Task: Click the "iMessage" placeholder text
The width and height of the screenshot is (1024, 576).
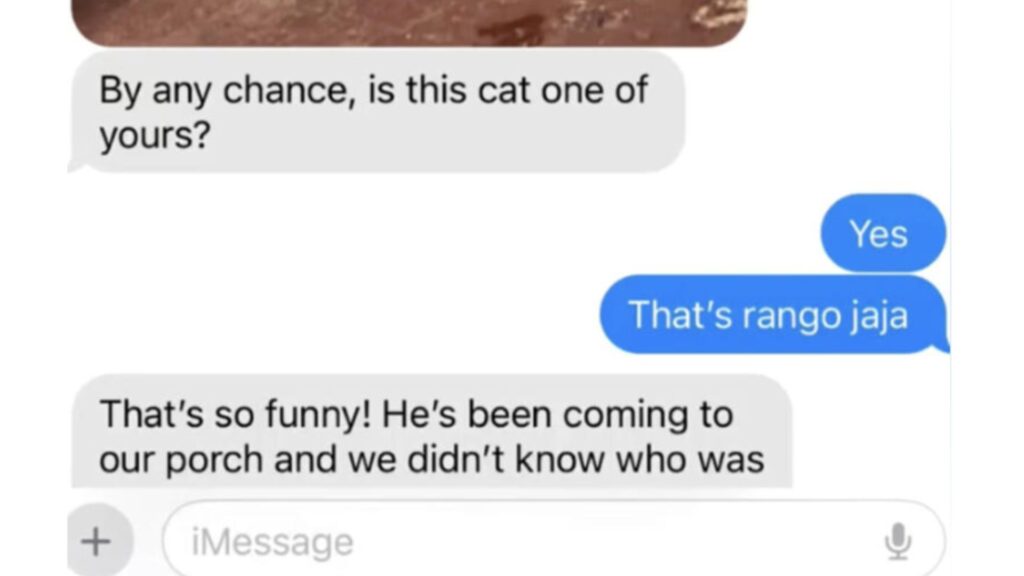Action: (x=272, y=542)
